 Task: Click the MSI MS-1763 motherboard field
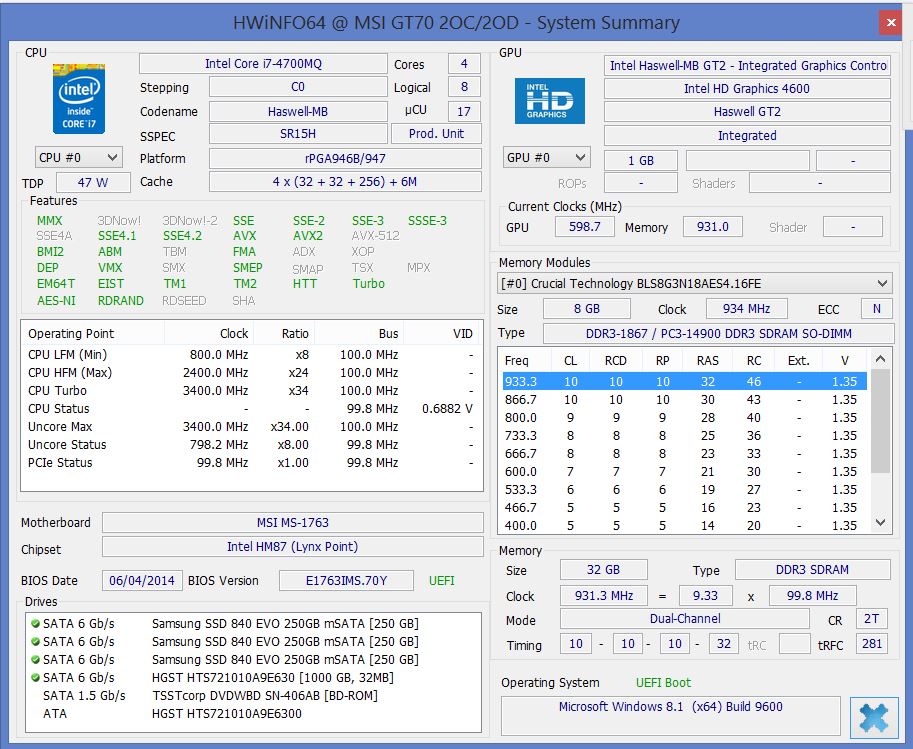click(293, 522)
